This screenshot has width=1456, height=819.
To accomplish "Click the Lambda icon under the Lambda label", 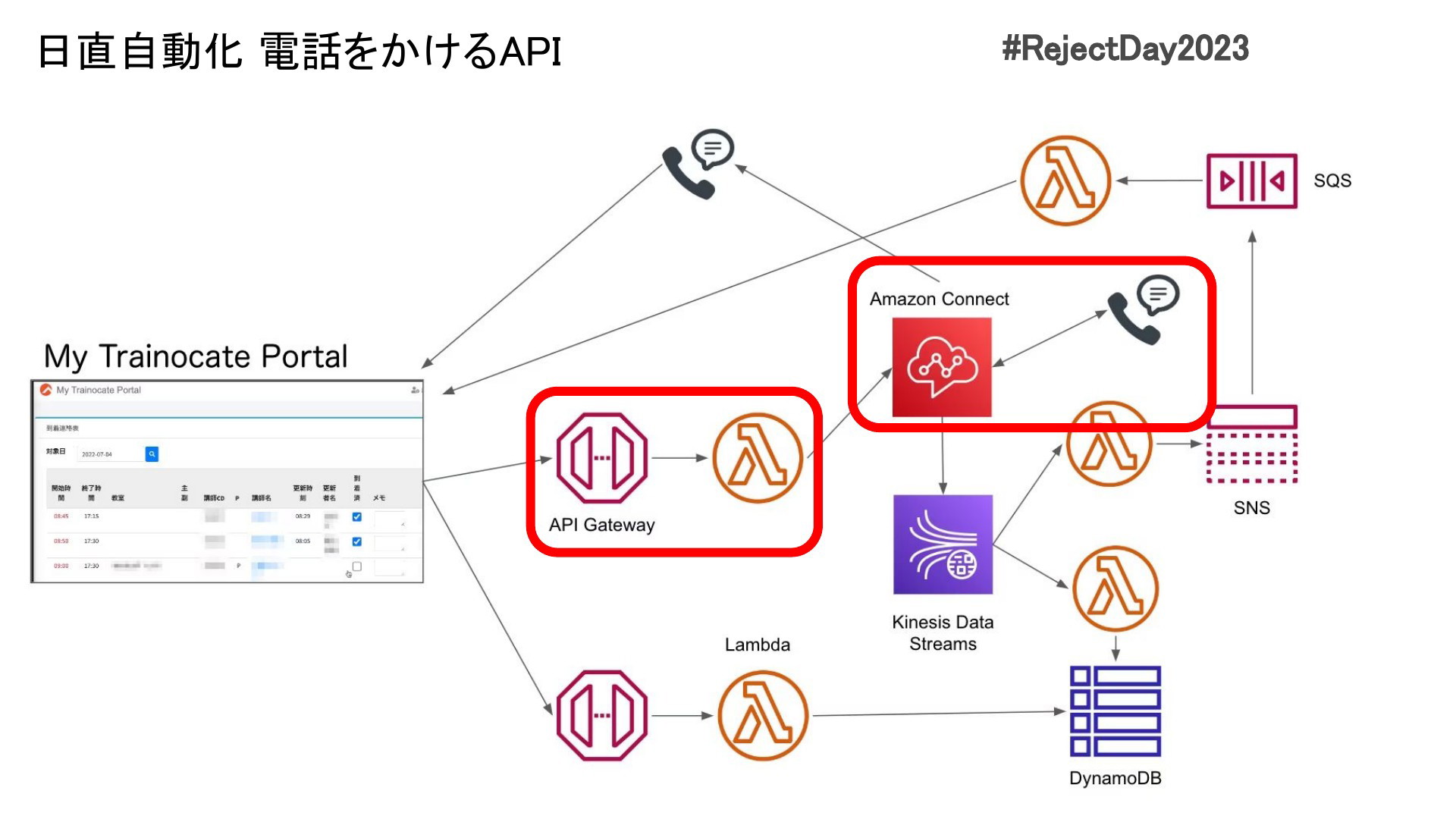I will 763,715.
